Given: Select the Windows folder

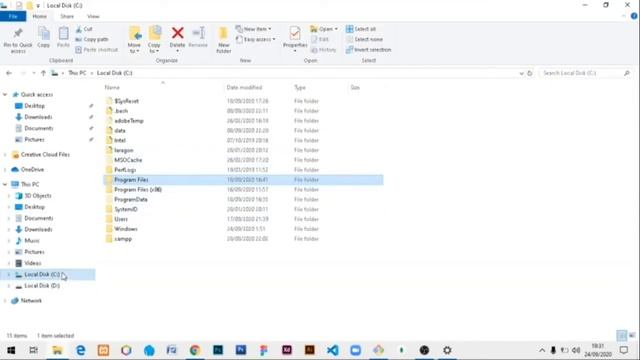Looking at the screenshot, I should click(x=126, y=229).
